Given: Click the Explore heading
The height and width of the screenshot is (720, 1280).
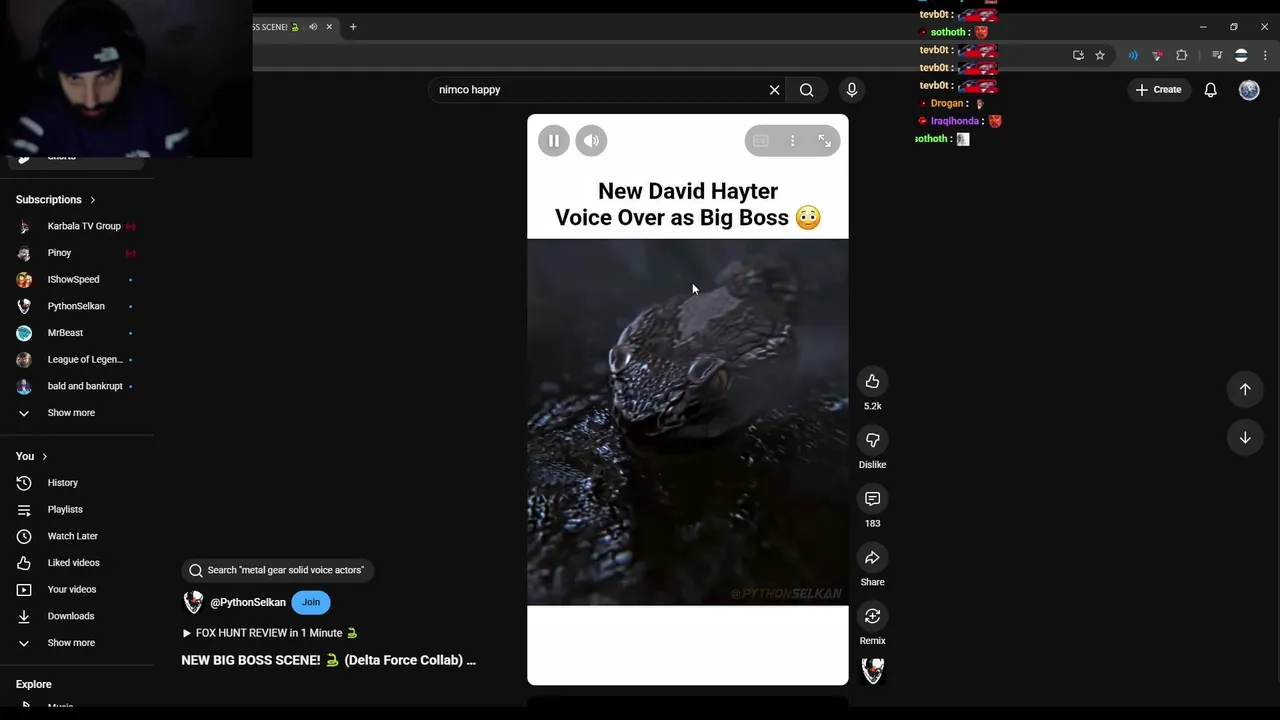Looking at the screenshot, I should tap(33, 684).
